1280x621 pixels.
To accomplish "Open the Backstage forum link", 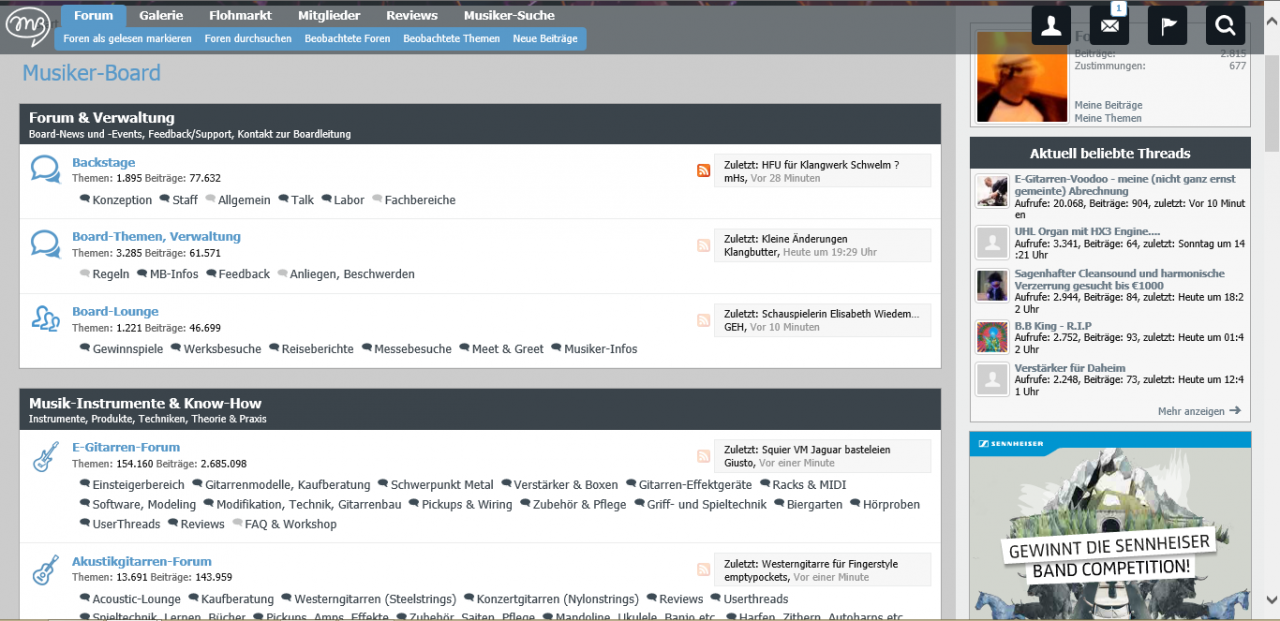I will (x=103, y=162).
